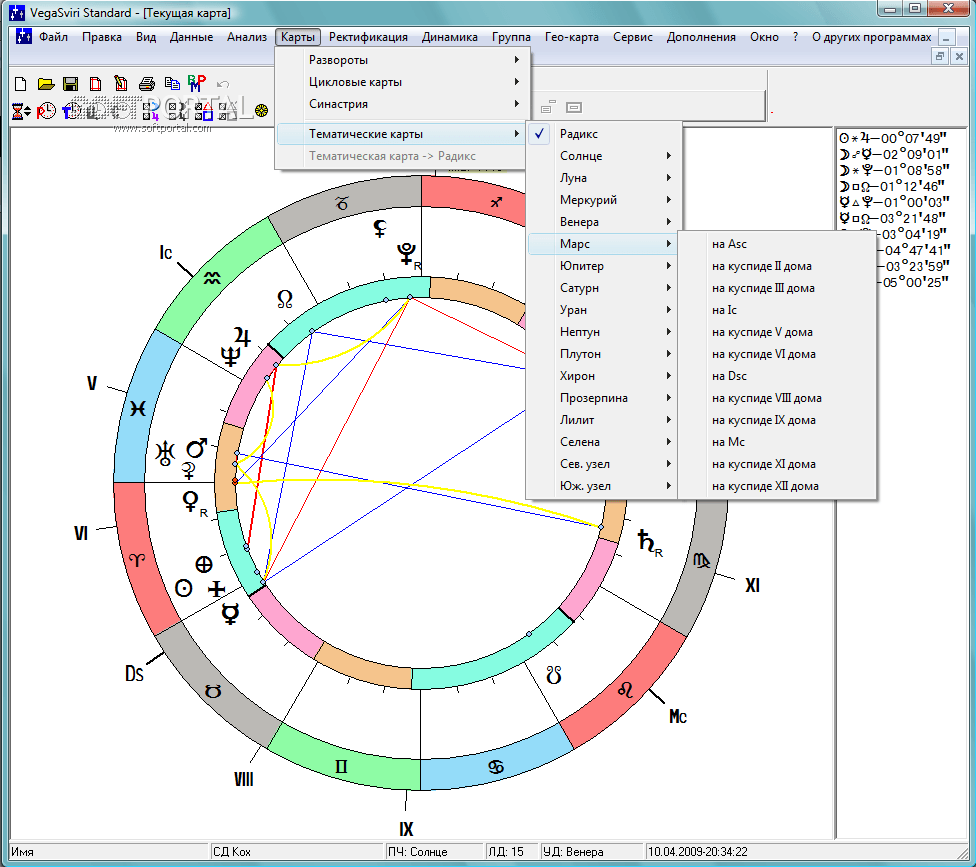The width and height of the screenshot is (976, 867).
Task: Expand the Нептун submenu
Action: [604, 332]
